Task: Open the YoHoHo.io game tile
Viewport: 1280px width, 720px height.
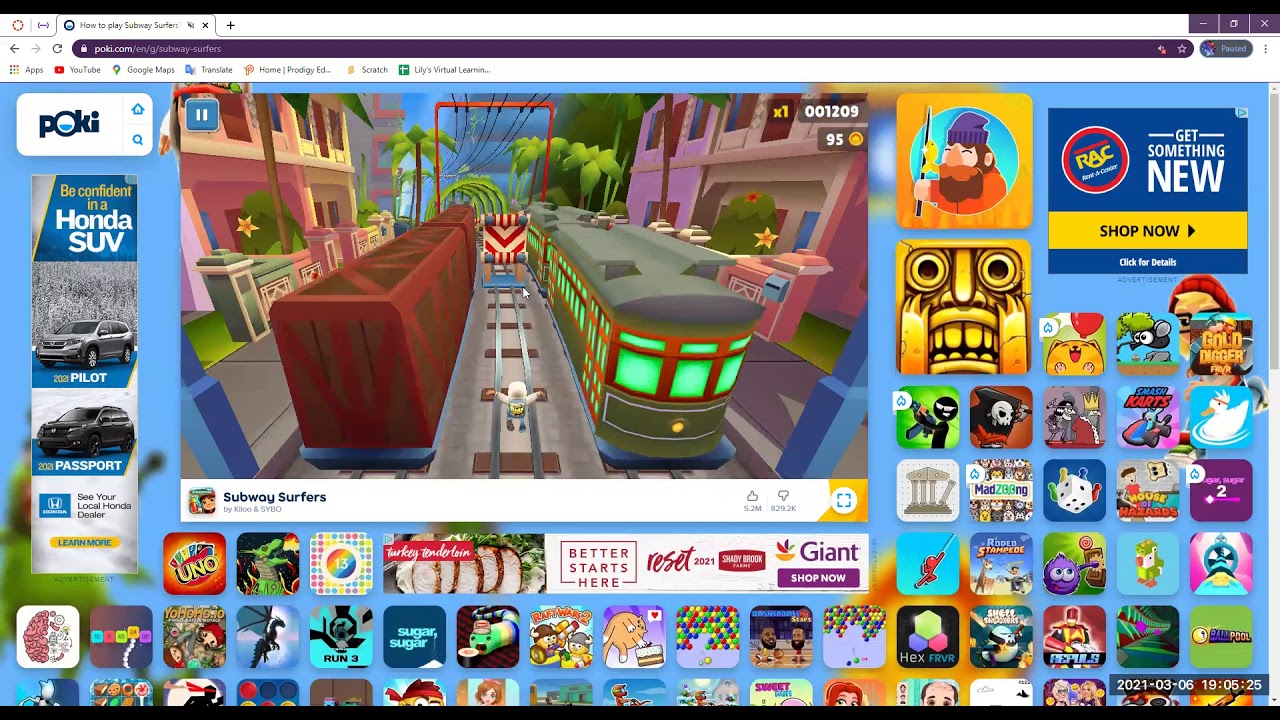Action: 194,637
